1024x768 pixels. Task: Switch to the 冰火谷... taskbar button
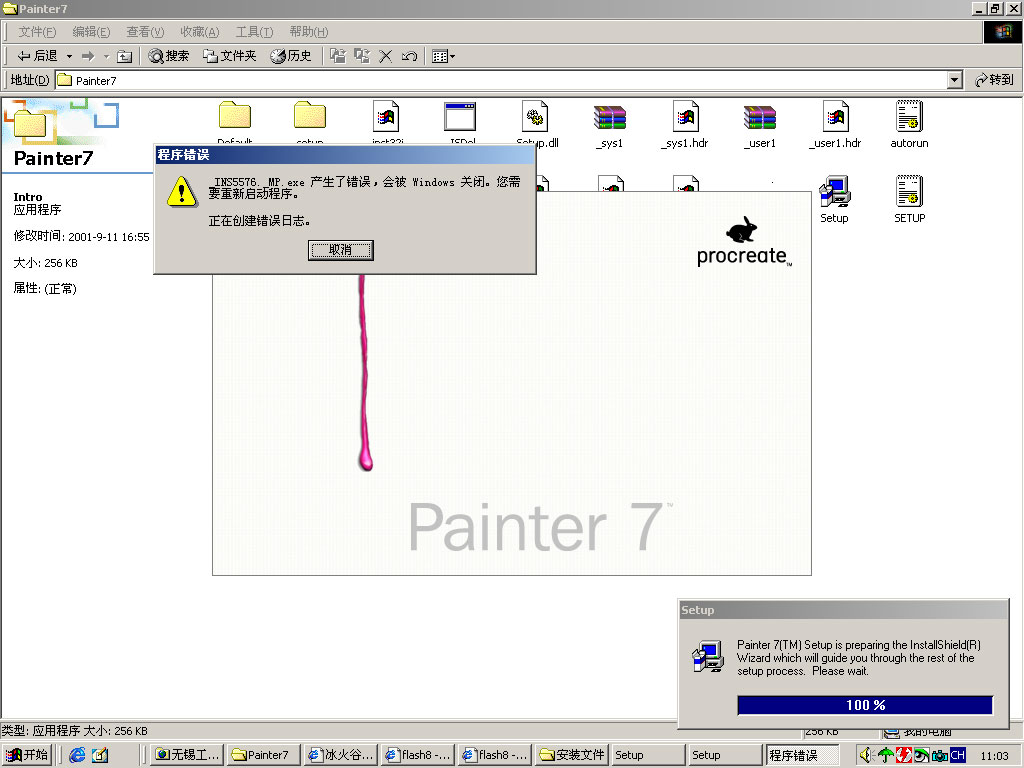coord(341,755)
